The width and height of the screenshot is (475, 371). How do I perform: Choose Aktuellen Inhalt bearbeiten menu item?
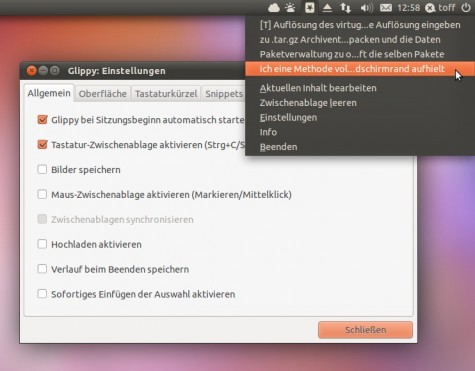[360, 88]
